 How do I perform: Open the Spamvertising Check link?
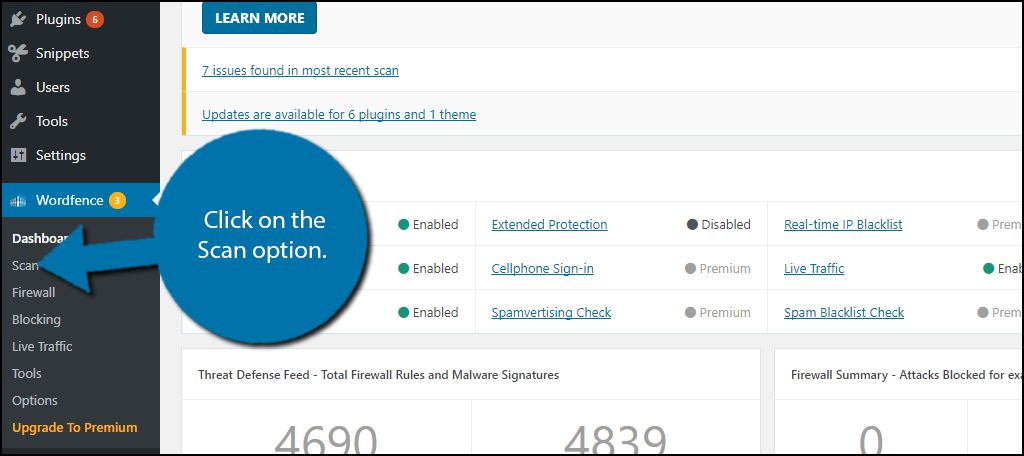tap(551, 313)
